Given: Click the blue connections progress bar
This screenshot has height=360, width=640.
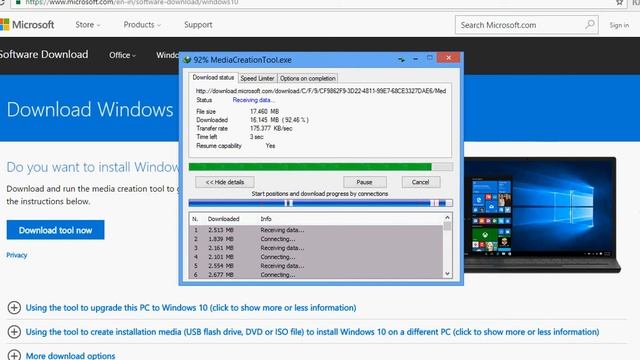Looking at the screenshot, I should coord(320,203).
